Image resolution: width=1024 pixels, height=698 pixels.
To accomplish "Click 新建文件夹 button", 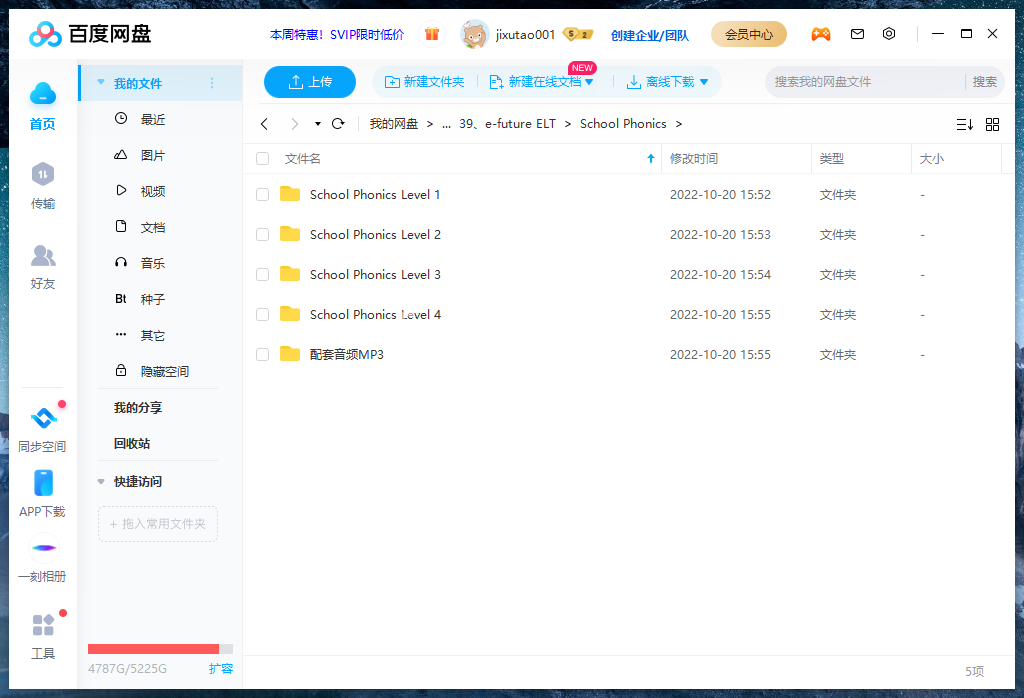I will click(424, 82).
